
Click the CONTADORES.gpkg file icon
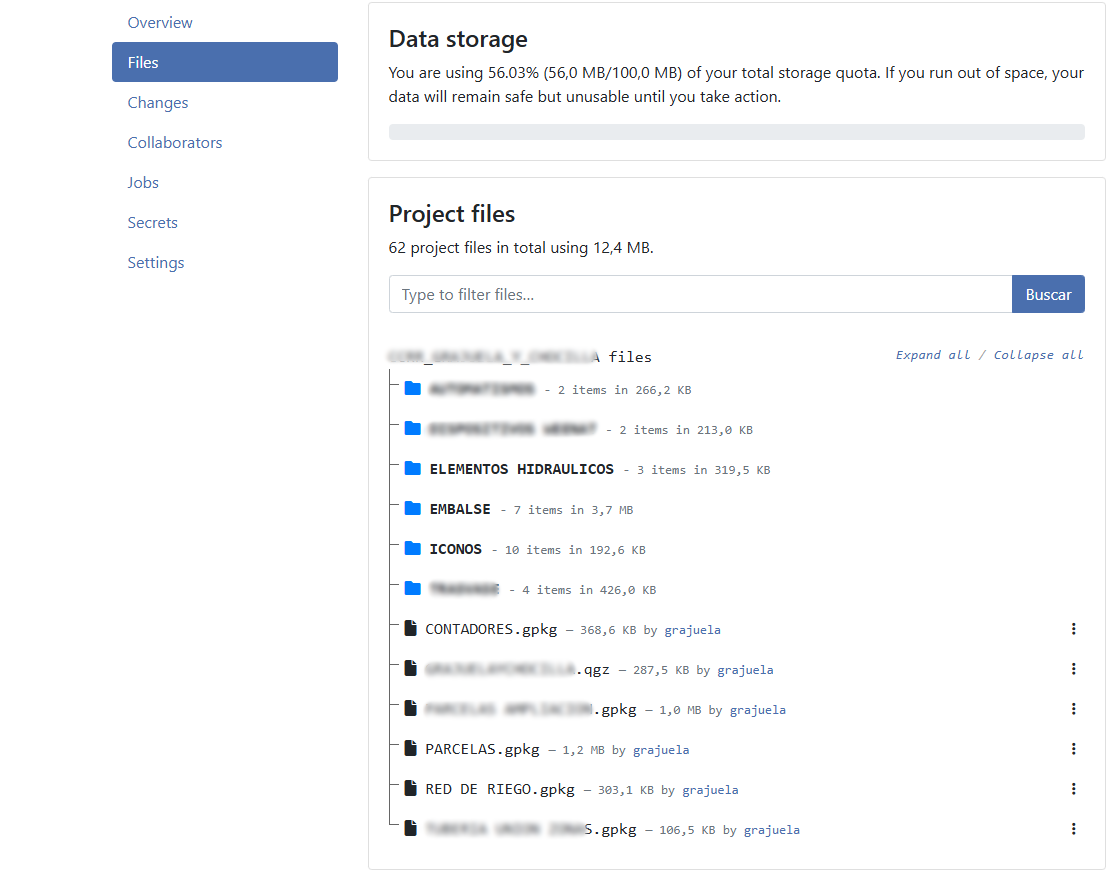click(410, 628)
